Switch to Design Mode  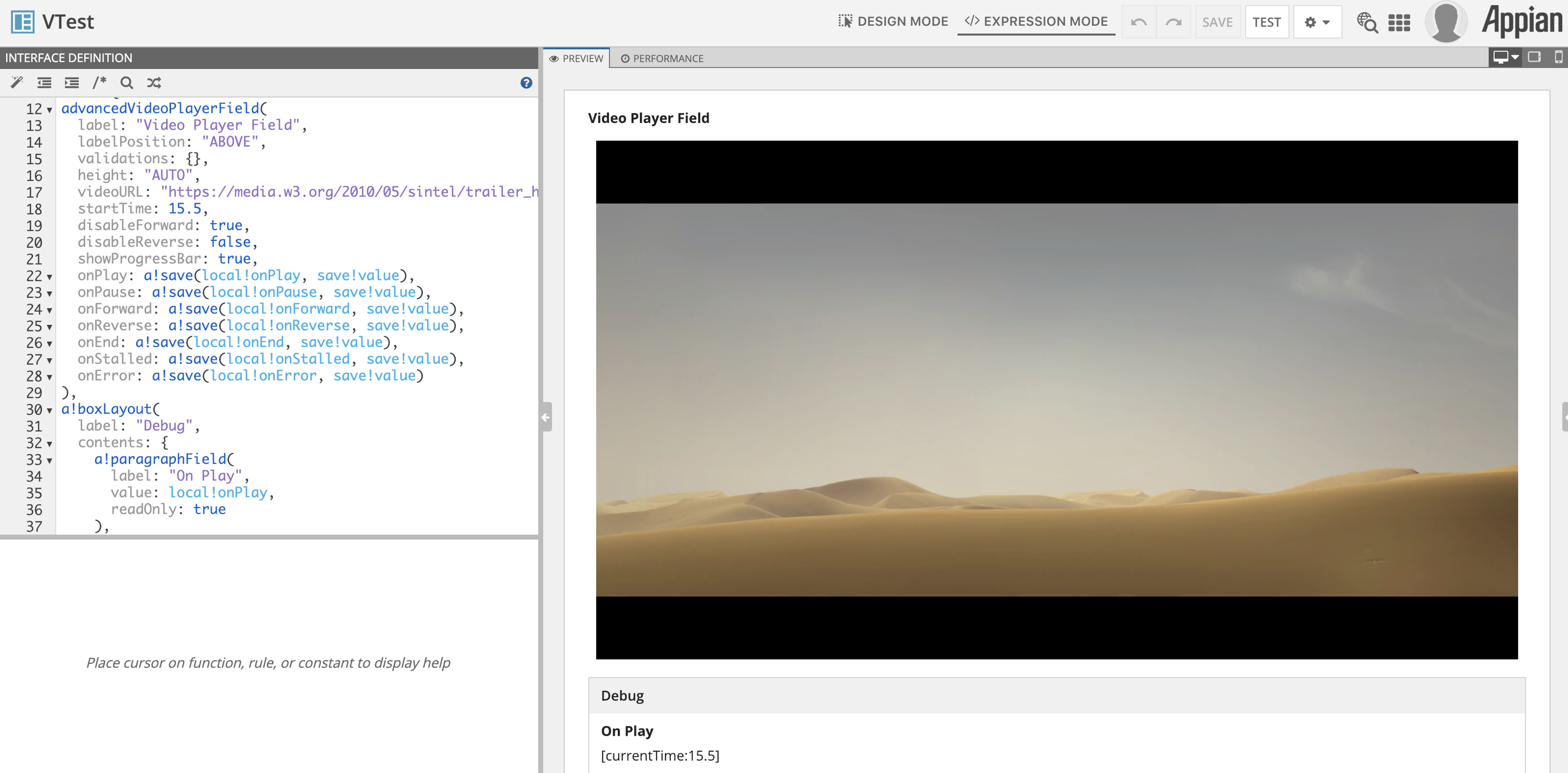click(893, 21)
